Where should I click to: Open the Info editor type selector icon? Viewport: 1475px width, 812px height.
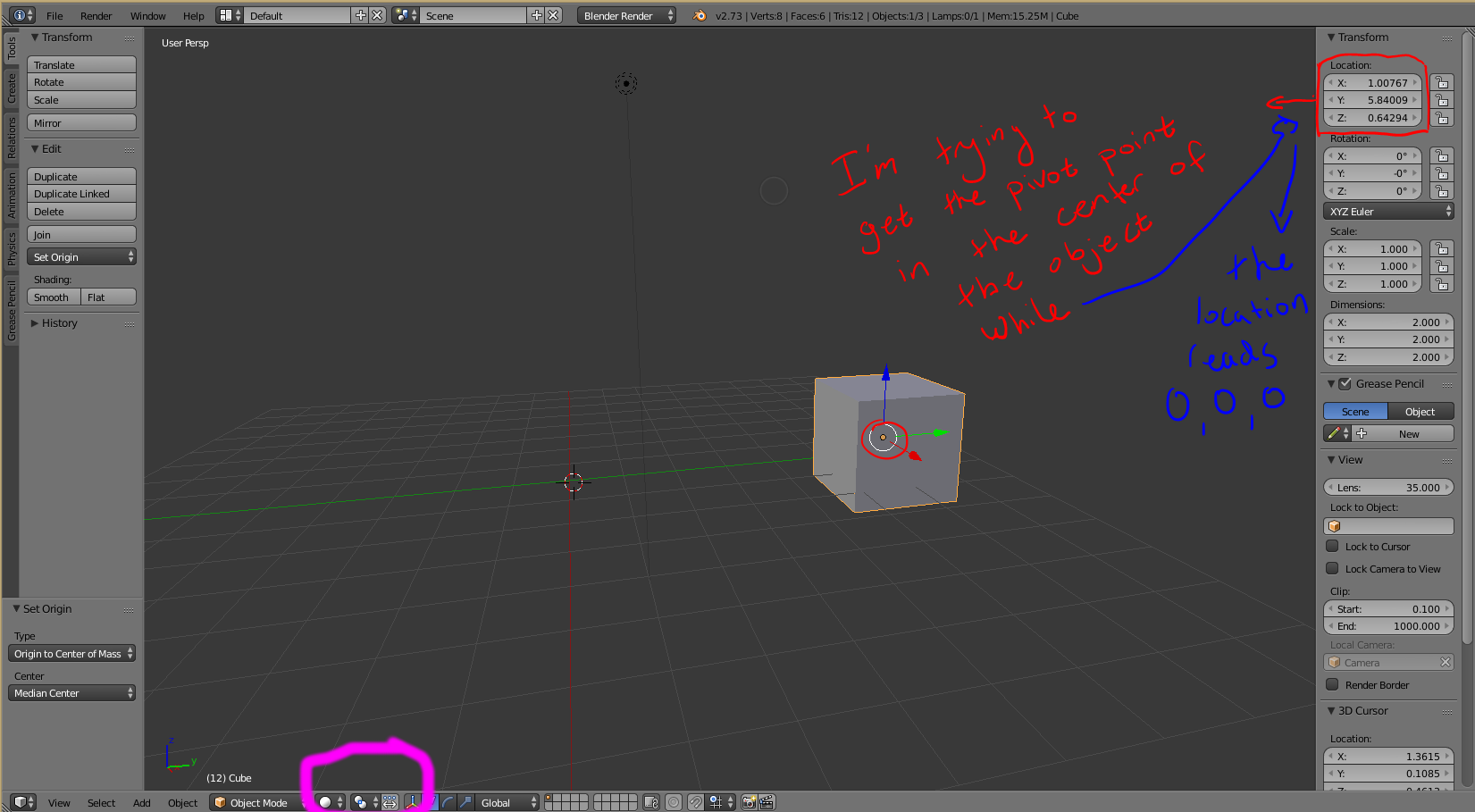pos(23,15)
